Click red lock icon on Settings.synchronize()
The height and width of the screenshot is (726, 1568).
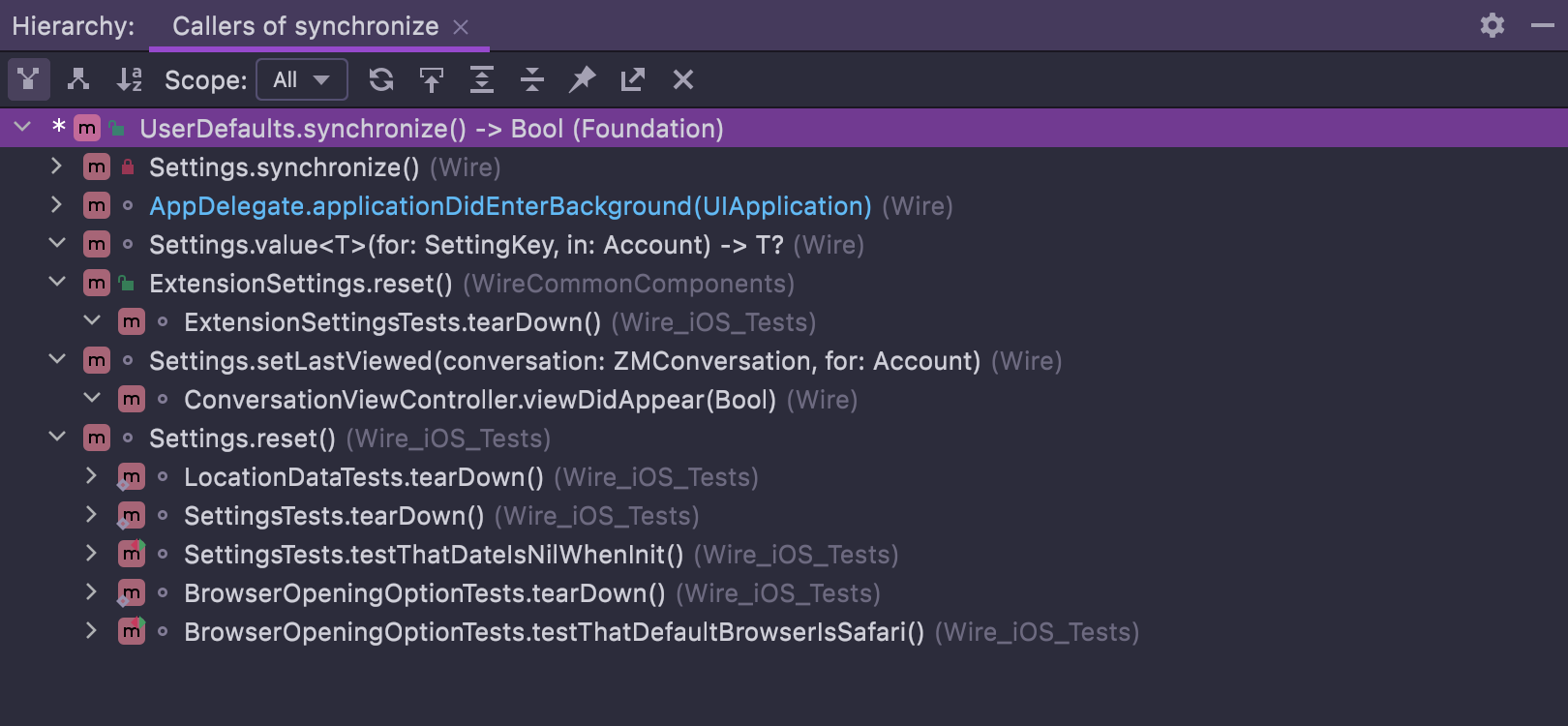[128, 166]
